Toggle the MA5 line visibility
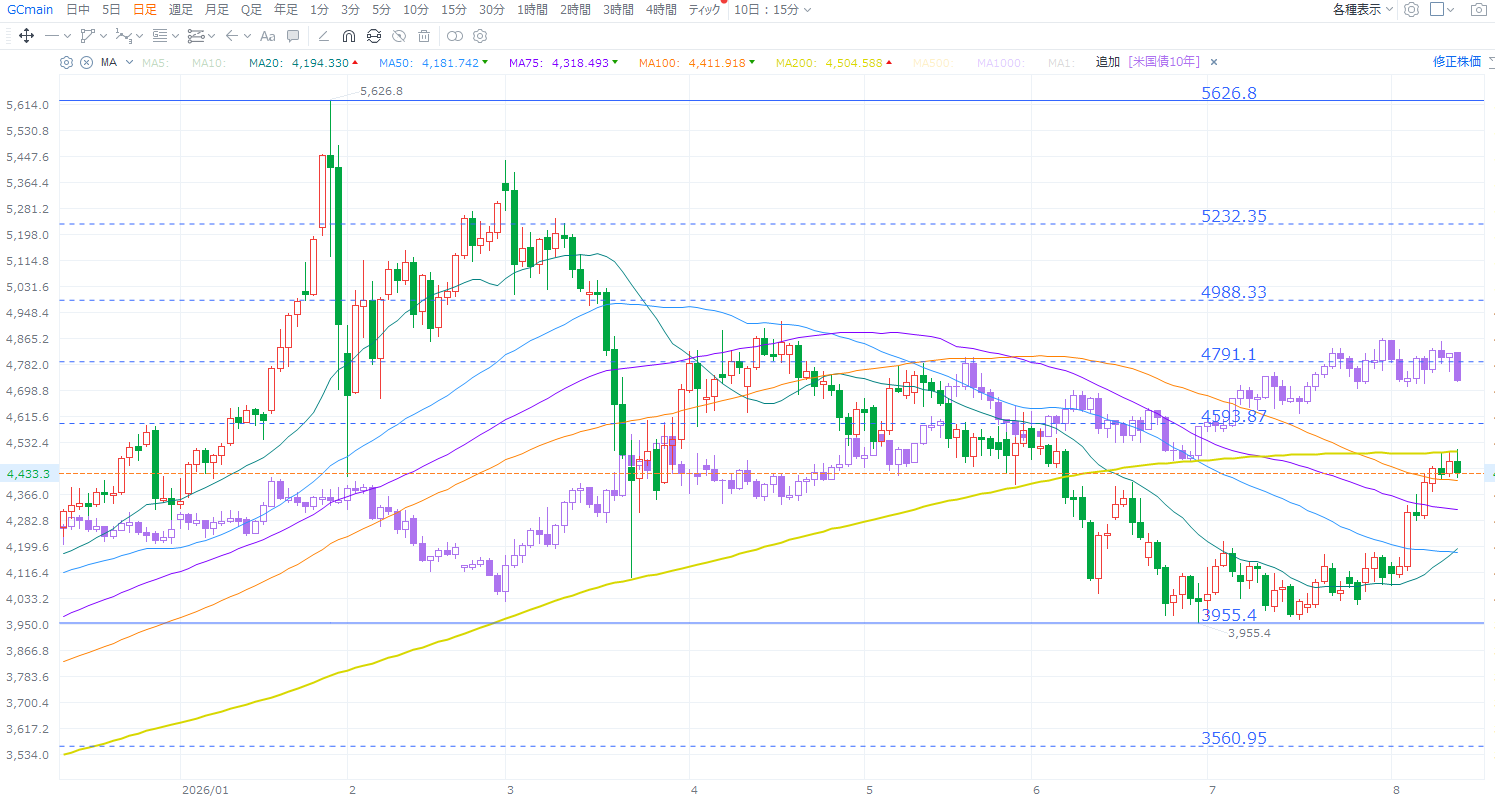 click(154, 62)
